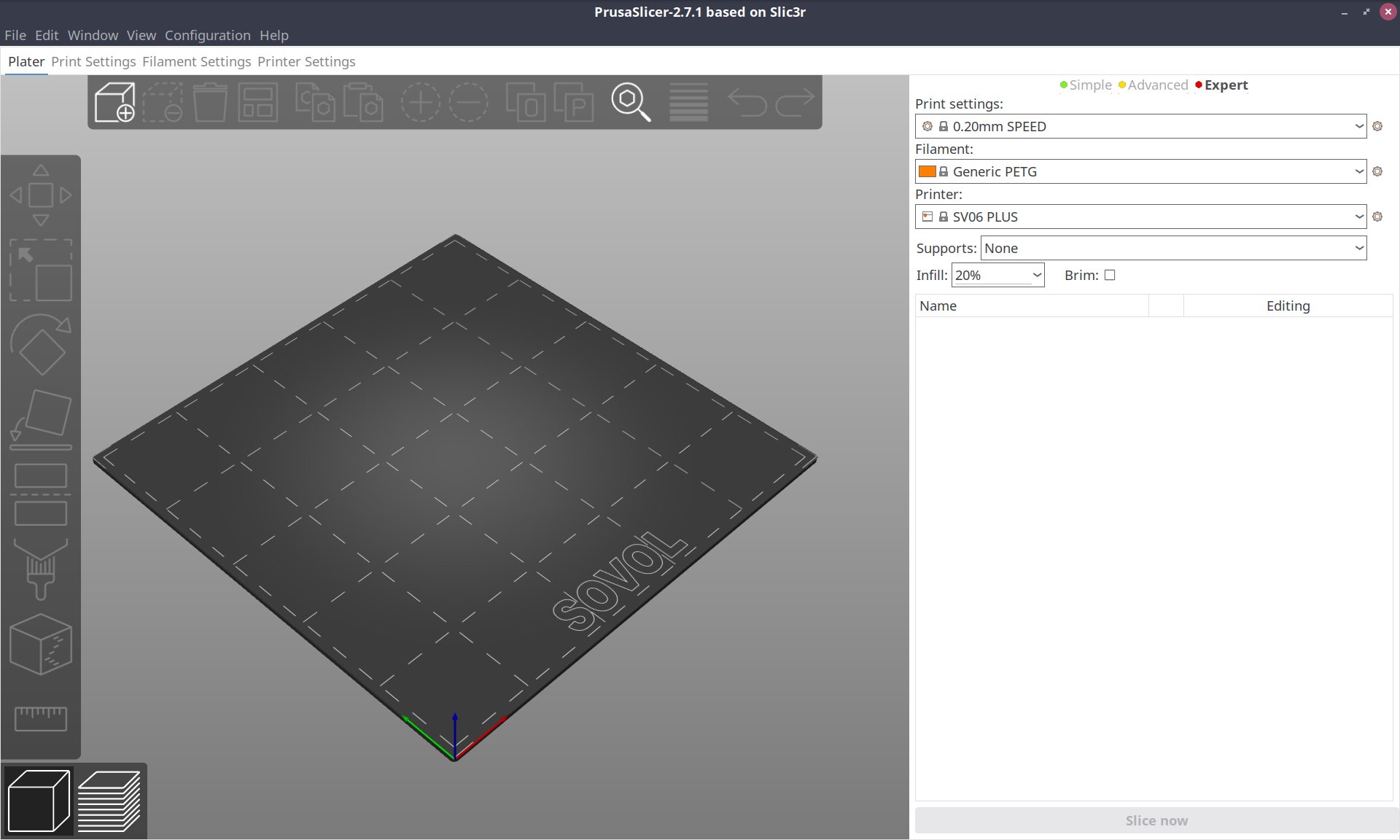Image resolution: width=1400 pixels, height=840 pixels.
Task: Click the Add instance plus icon
Action: (421, 102)
